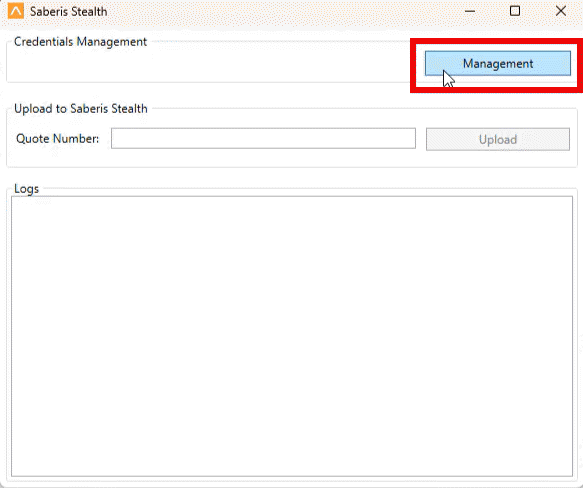
Task: Open credentials Management
Action: [x=497, y=64]
